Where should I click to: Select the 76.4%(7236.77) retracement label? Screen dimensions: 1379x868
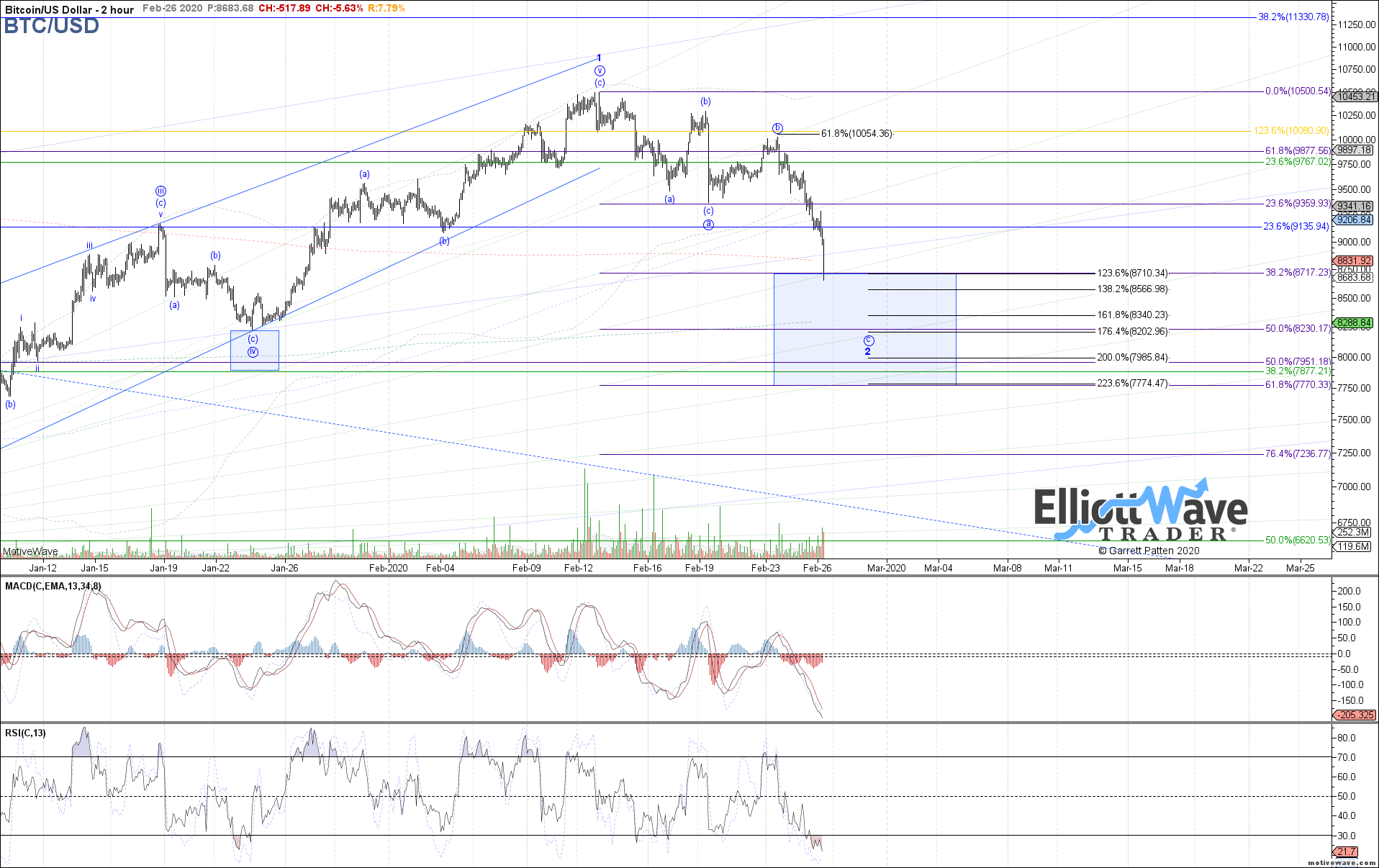click(x=1298, y=454)
